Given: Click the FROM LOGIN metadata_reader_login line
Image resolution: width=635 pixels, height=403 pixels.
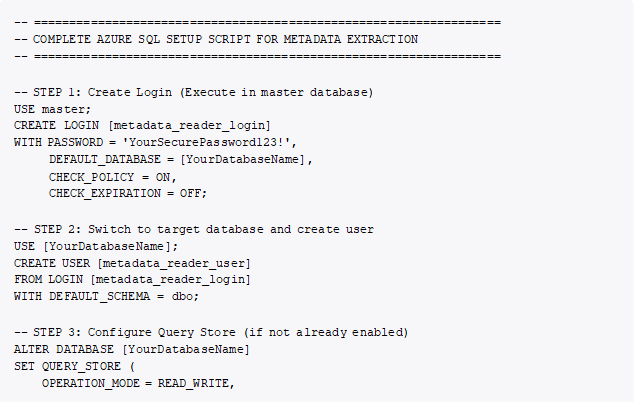Looking at the screenshot, I should (132, 279).
